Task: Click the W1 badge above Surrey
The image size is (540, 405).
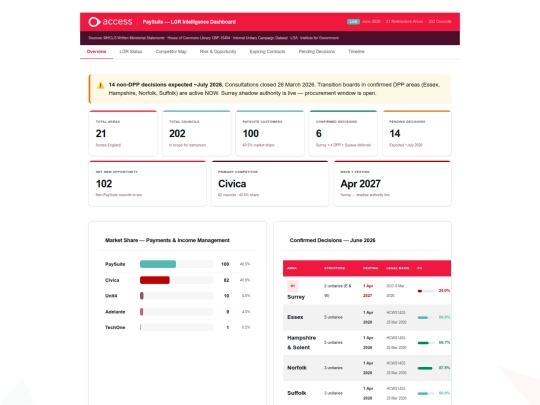Action: click(292, 286)
